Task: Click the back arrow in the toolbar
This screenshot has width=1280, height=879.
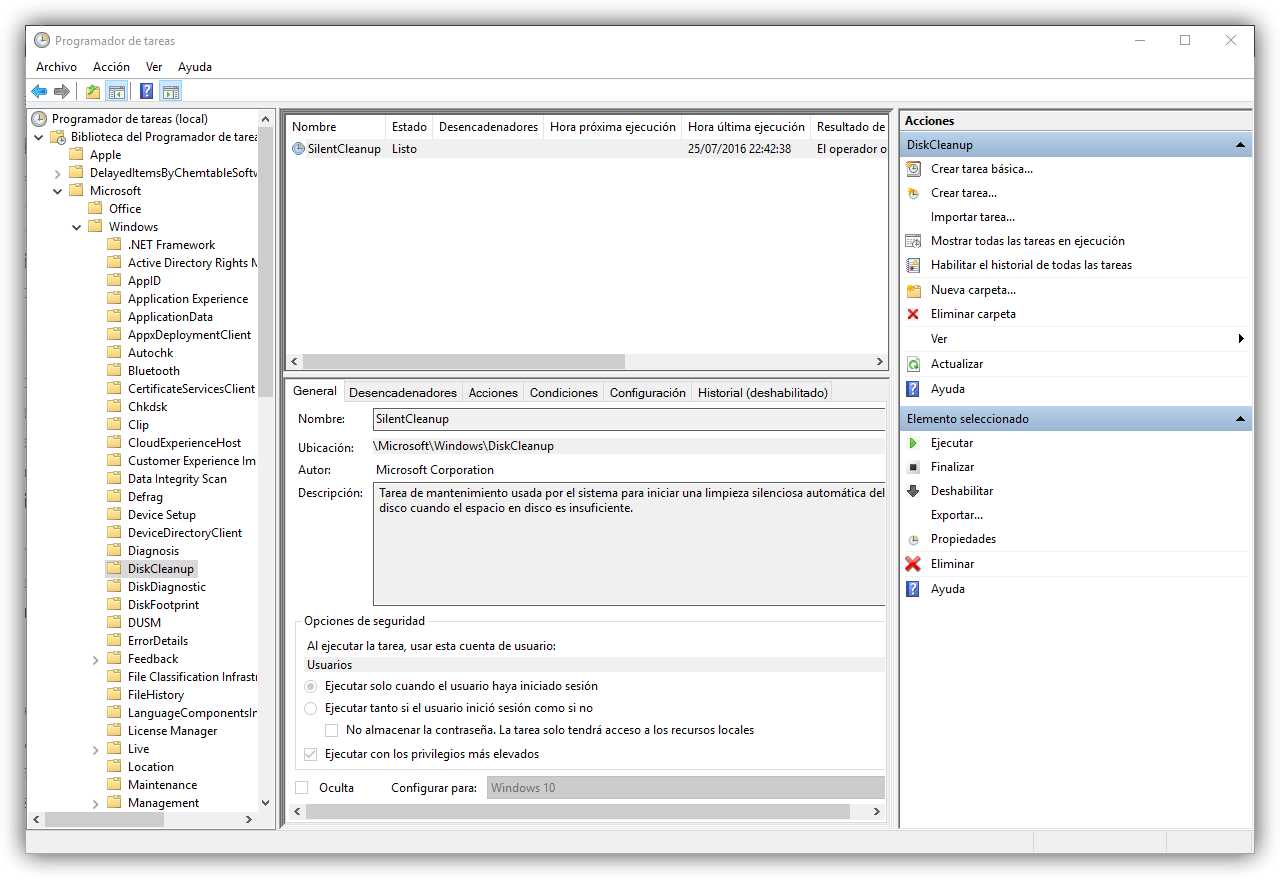Action: coord(39,92)
